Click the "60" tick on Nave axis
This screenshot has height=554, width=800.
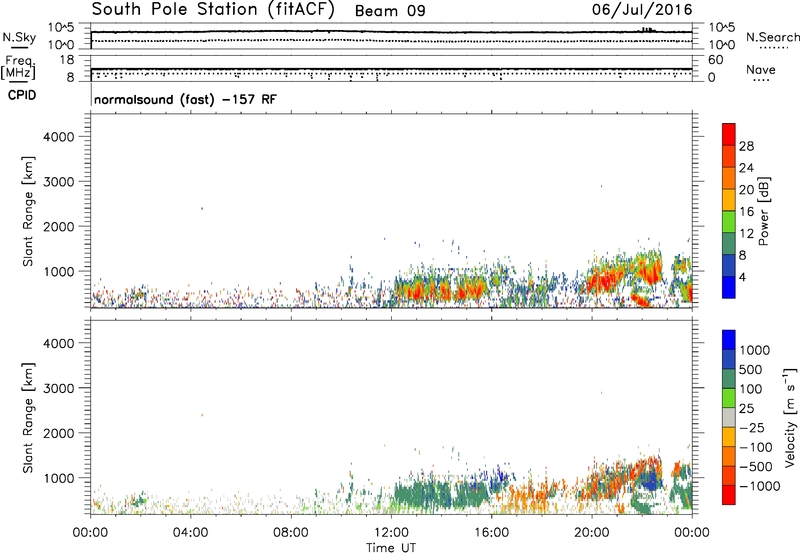pyautogui.click(x=715, y=60)
